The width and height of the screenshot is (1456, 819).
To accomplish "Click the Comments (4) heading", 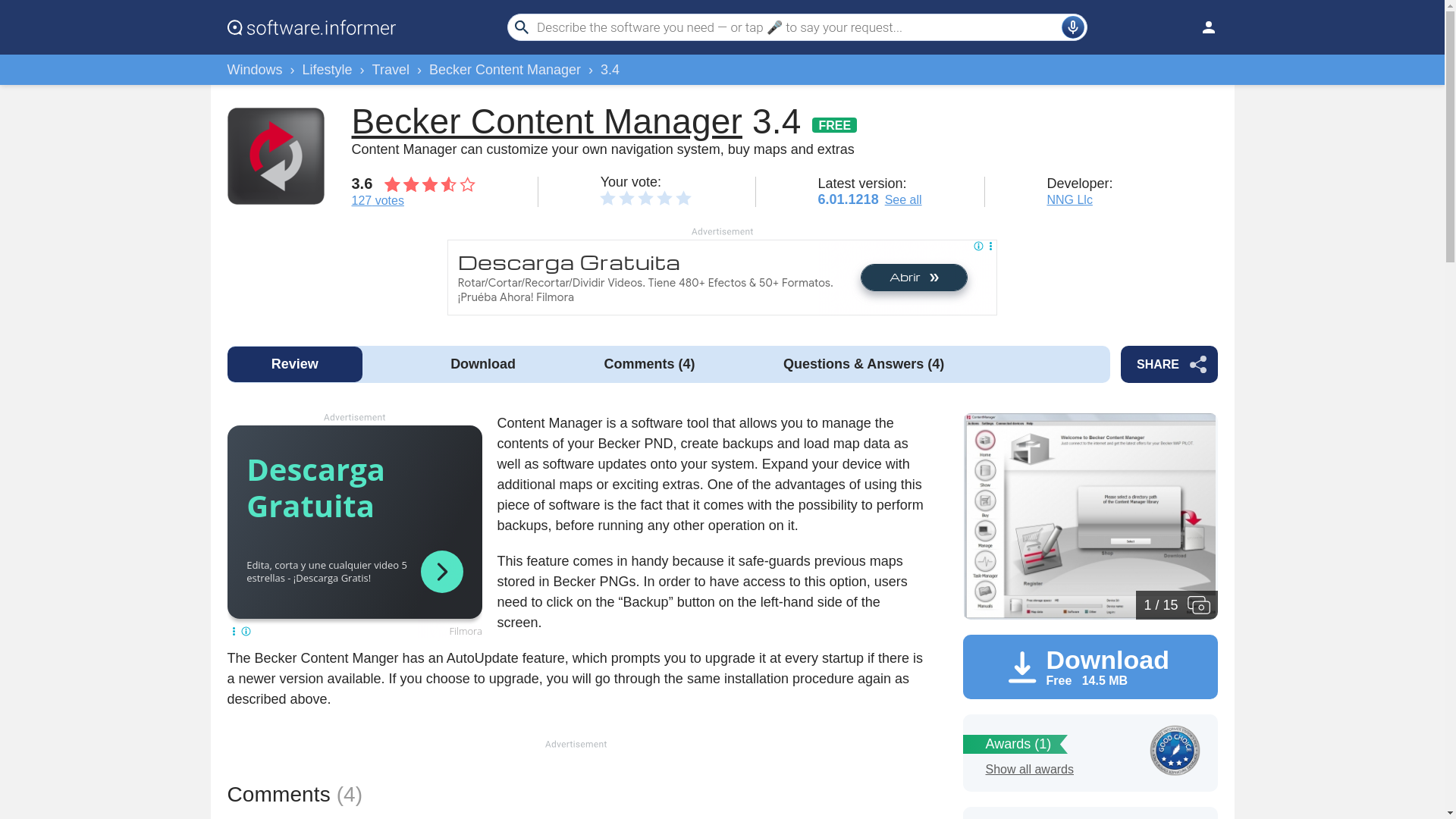I will pos(295,794).
